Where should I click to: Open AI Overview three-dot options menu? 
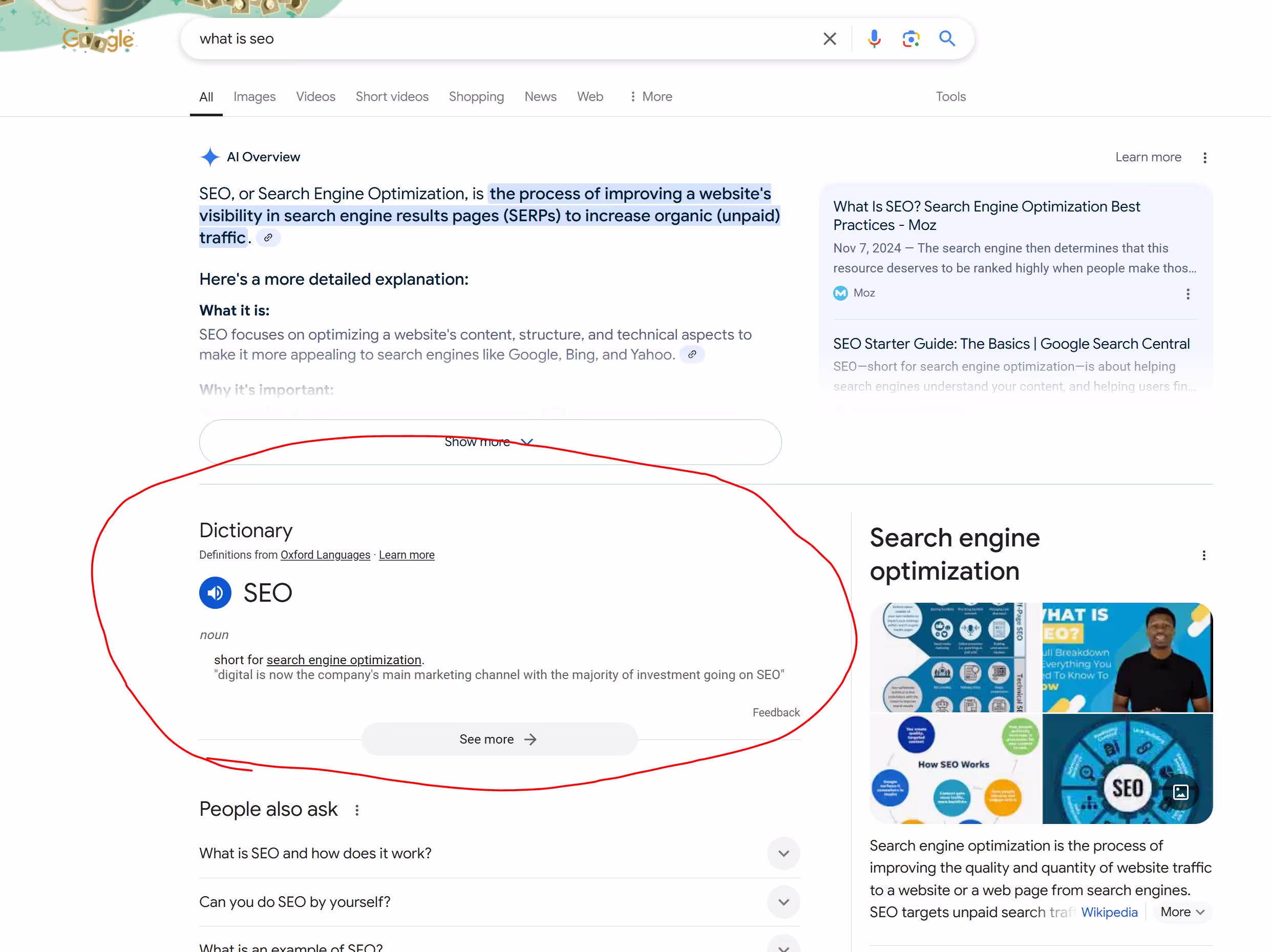(x=1204, y=157)
